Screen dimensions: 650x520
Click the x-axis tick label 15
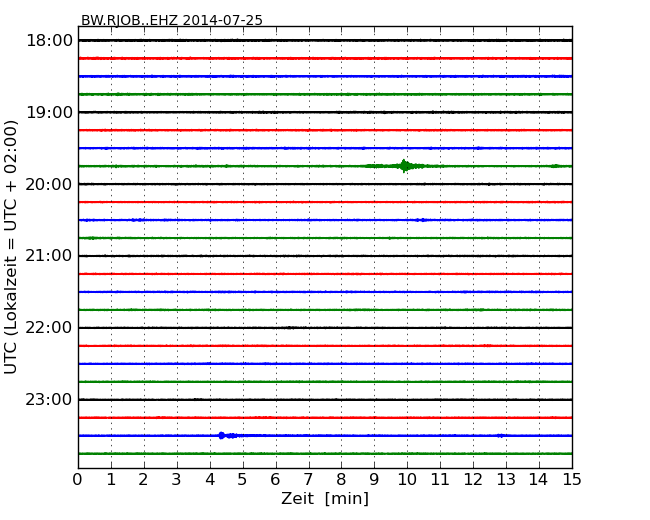click(x=572, y=480)
